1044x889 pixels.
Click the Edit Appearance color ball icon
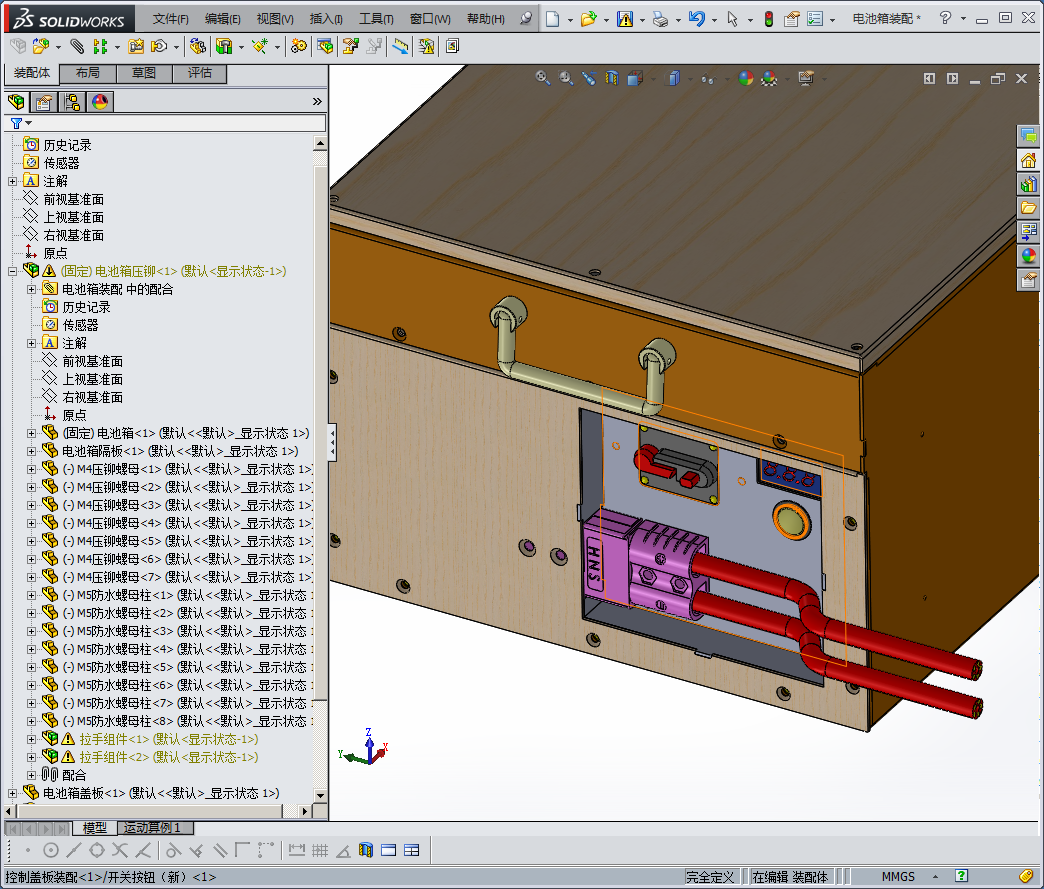click(x=746, y=79)
